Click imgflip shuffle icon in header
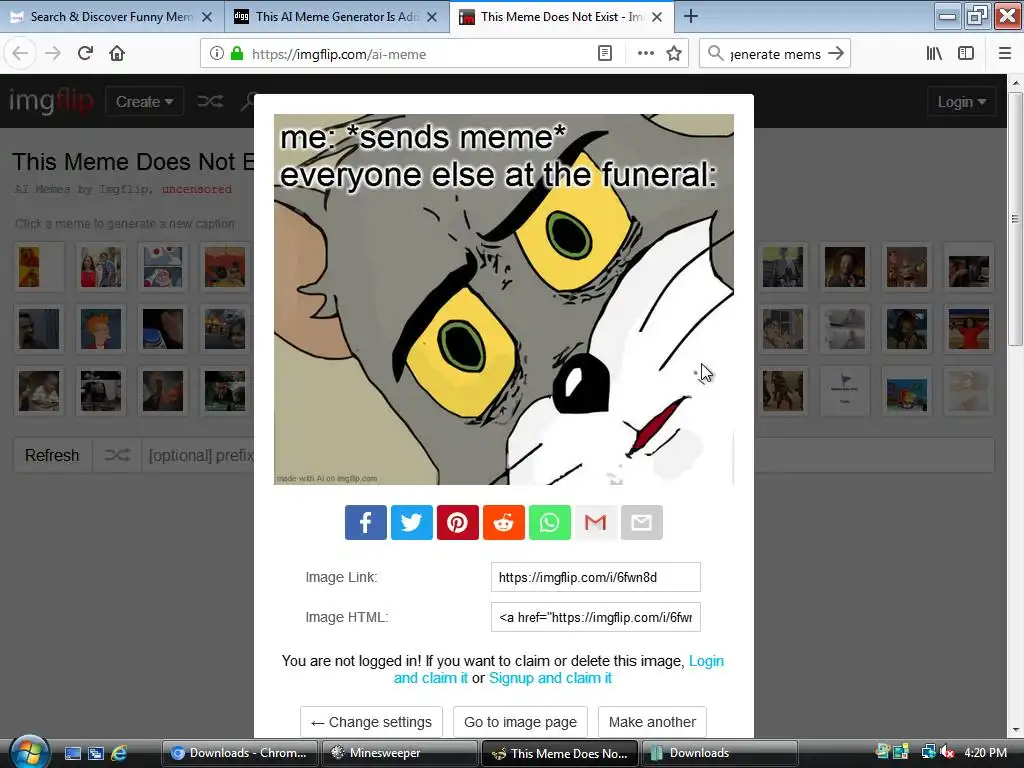Screen dimensions: 1024x768 [210, 101]
